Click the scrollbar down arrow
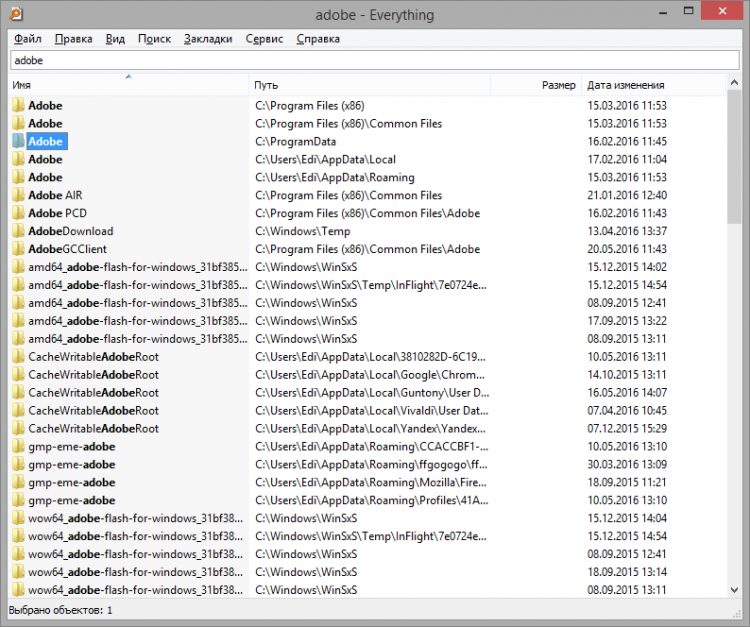 [x=734, y=590]
